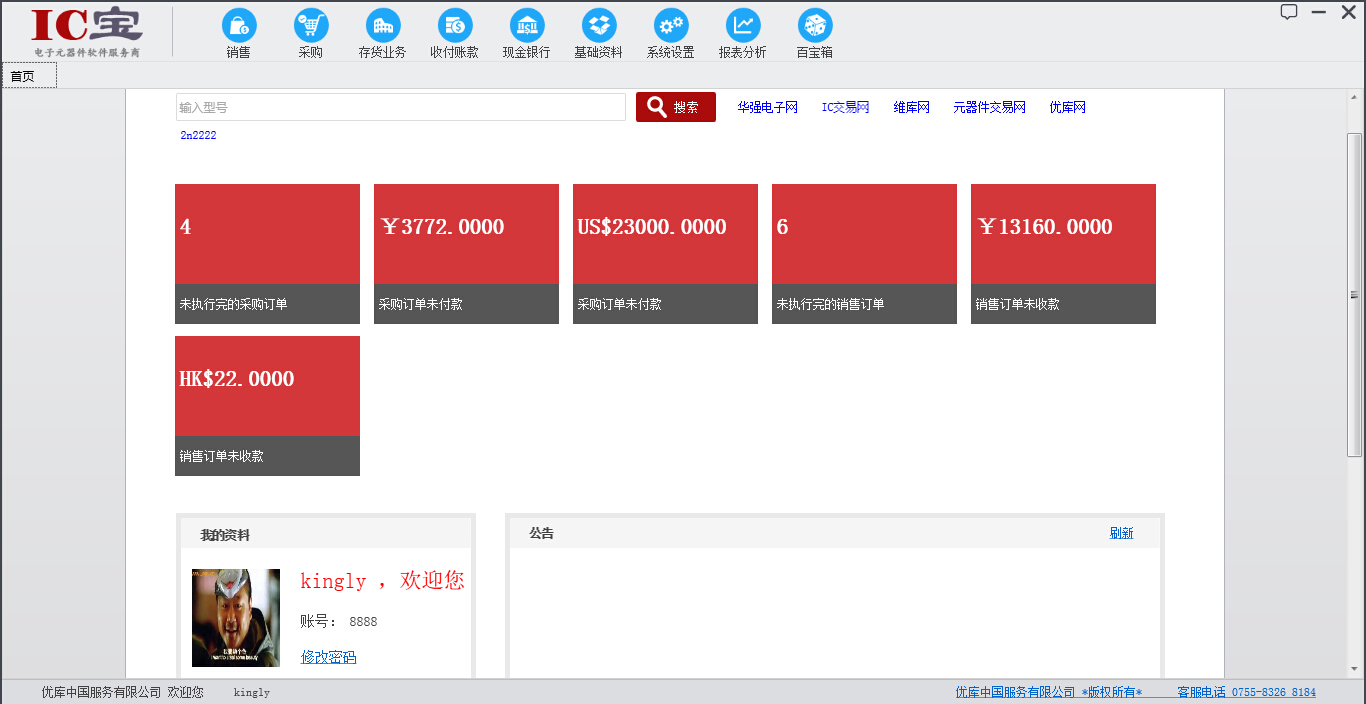Click the 客服电话 0755-8326 8184 link
This screenshot has width=1366, height=704.
(x=1246, y=692)
